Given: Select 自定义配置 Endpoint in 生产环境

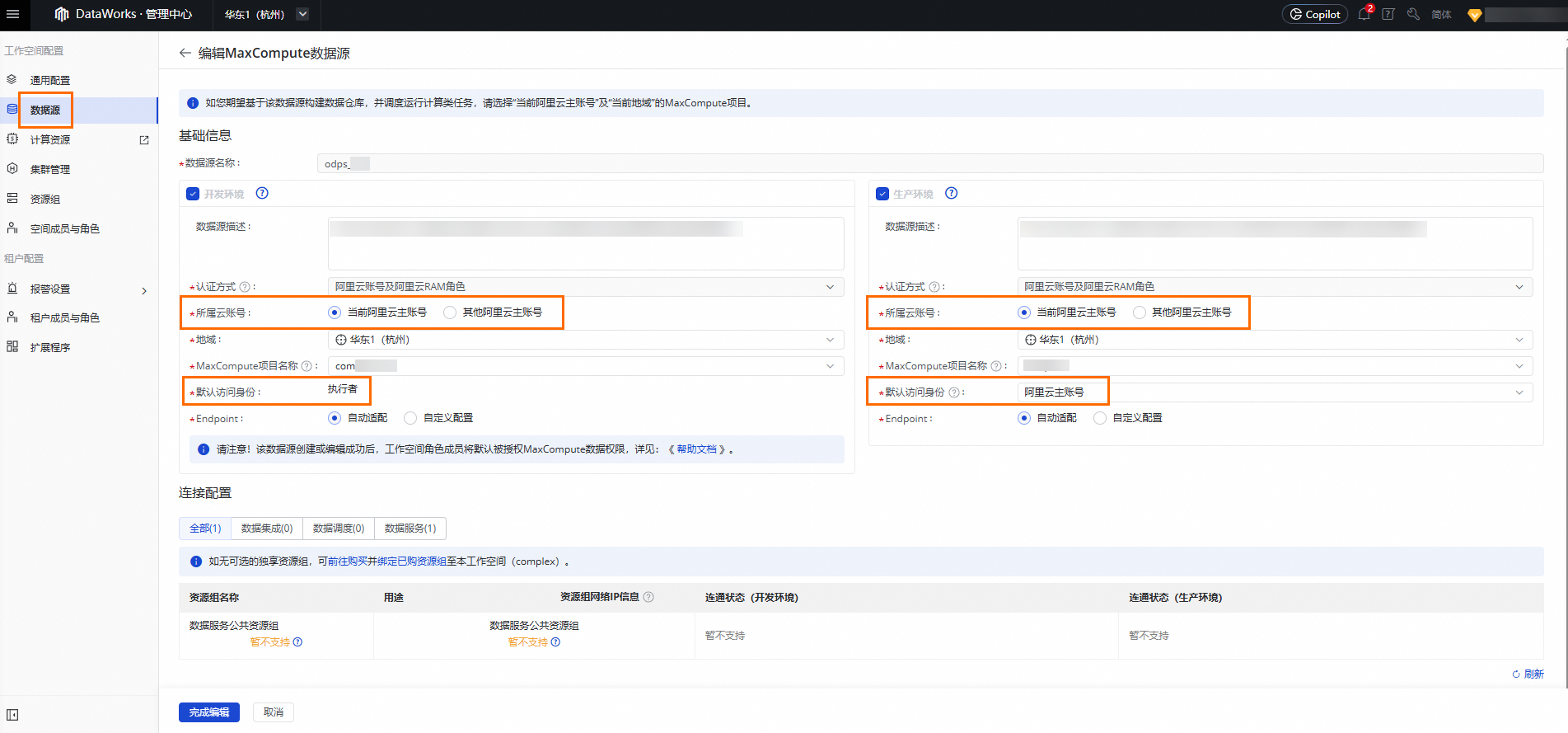Looking at the screenshot, I should coord(1099,418).
